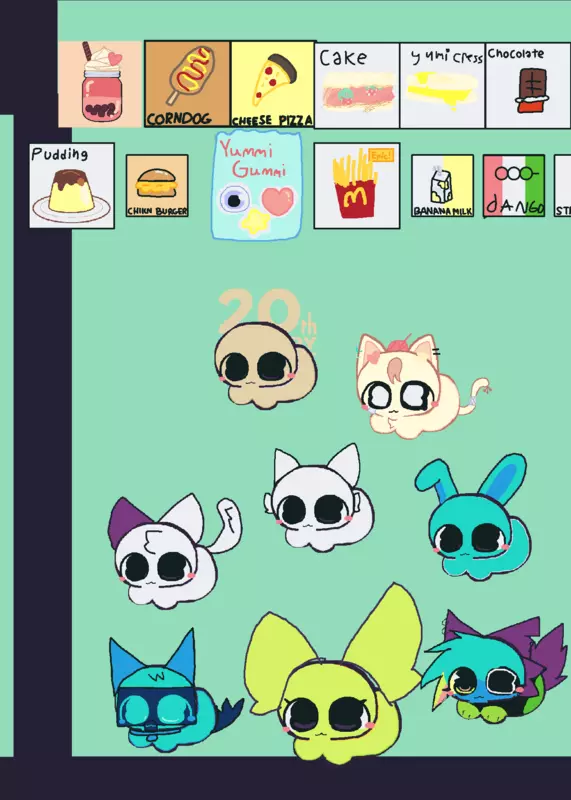
Task: Choose the Chikn Burger card
Action: [x=157, y=186]
